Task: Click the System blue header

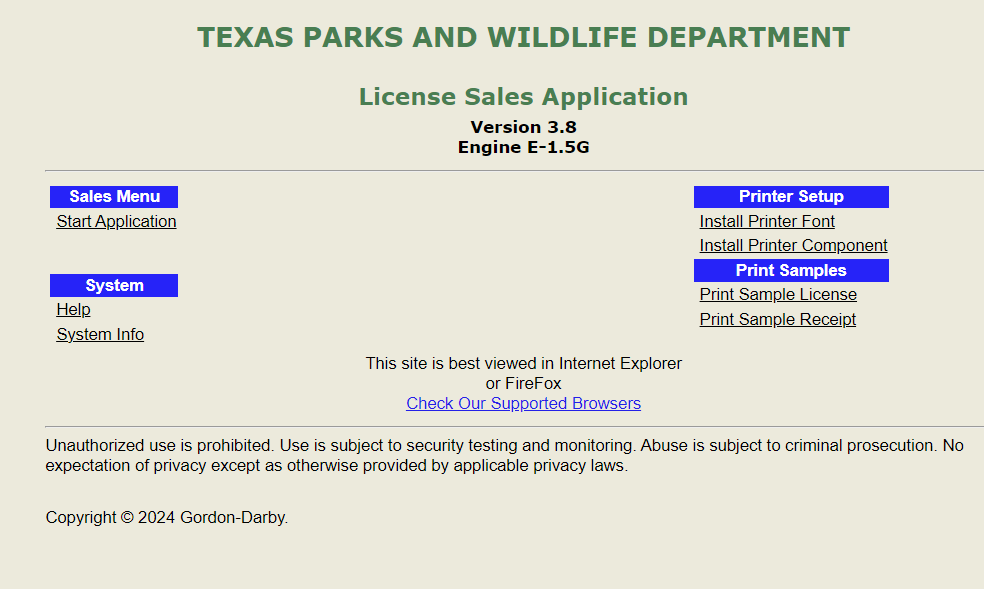Action: pyautogui.click(x=114, y=286)
